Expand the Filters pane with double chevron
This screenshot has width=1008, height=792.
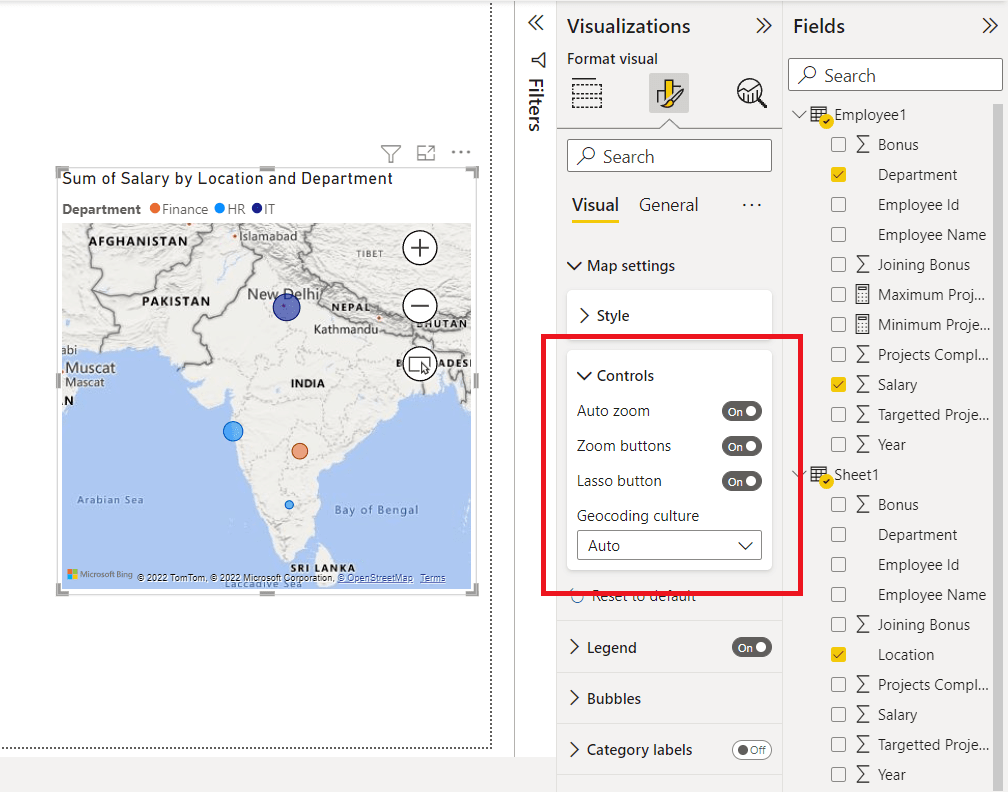(536, 24)
